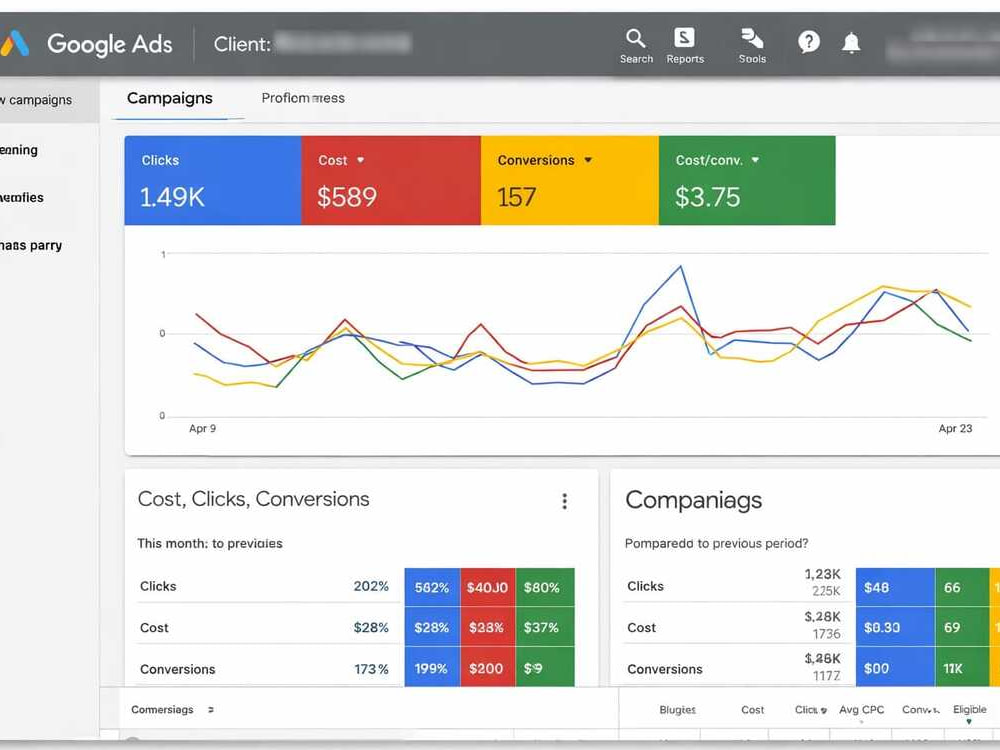Screen dimensions: 1000x750
Task: Click the '1.49K' clicks value
Action: point(172,197)
